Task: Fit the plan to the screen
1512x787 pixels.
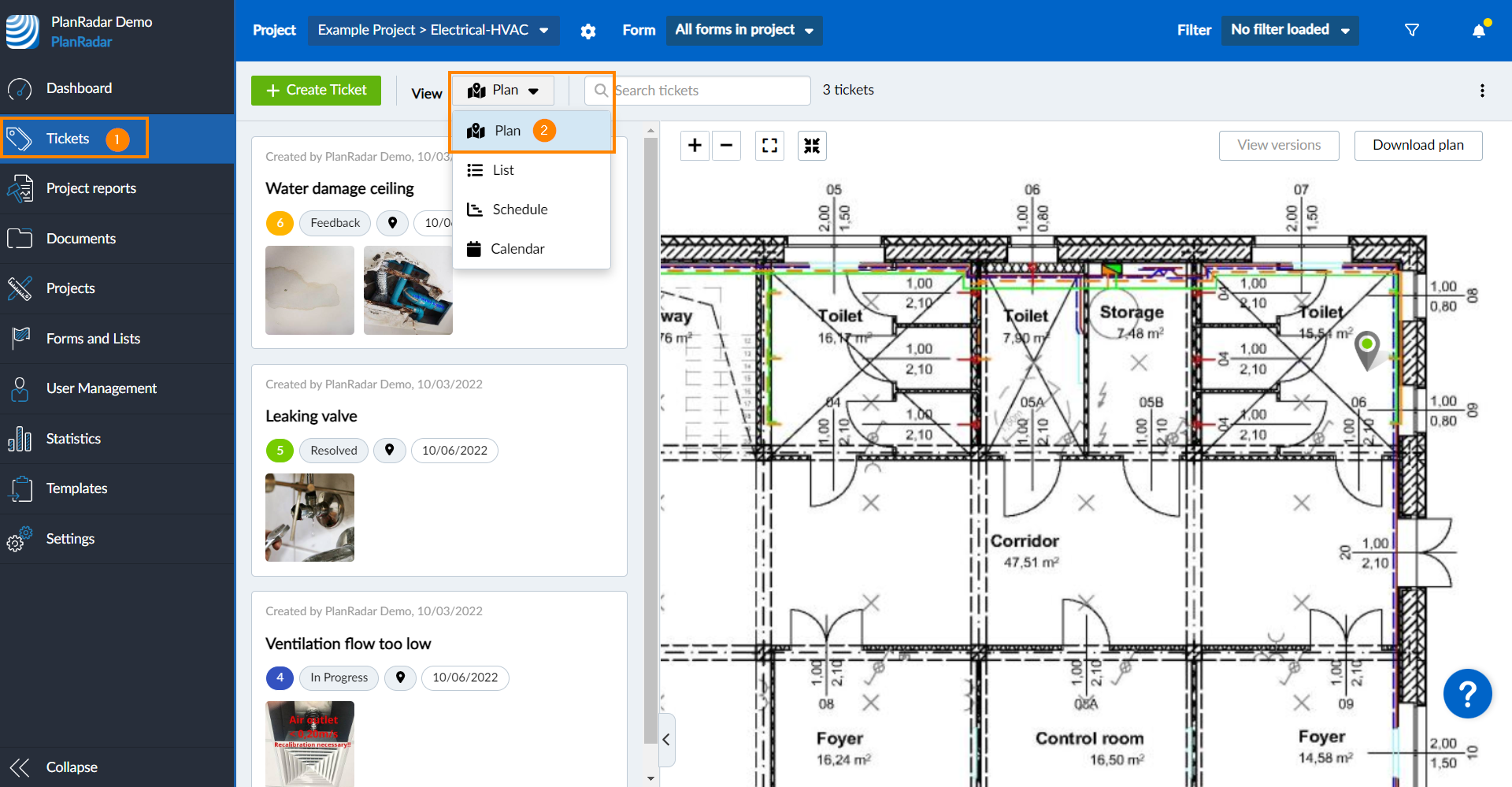Action: tap(812, 145)
